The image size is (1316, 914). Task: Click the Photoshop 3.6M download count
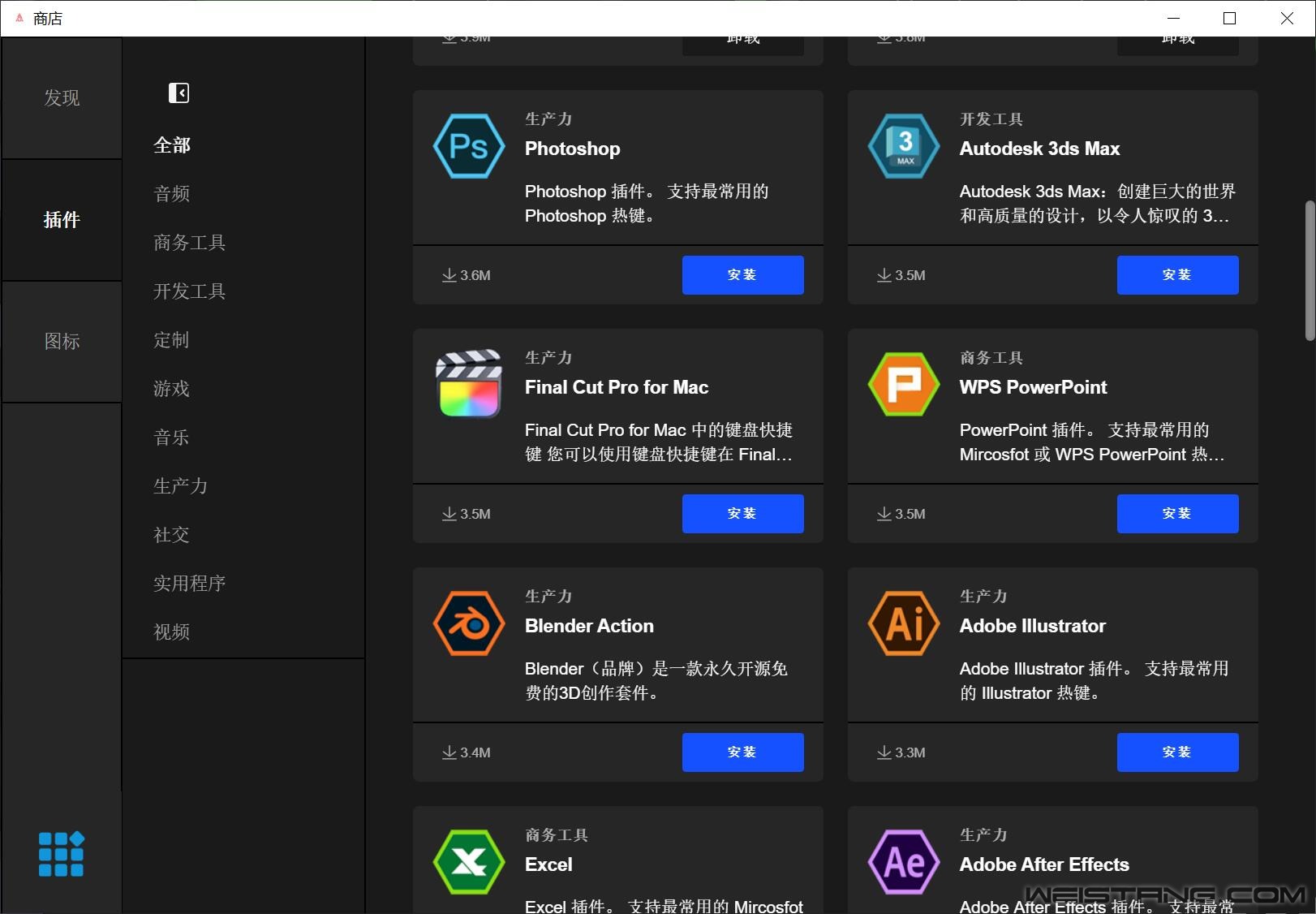(475, 275)
